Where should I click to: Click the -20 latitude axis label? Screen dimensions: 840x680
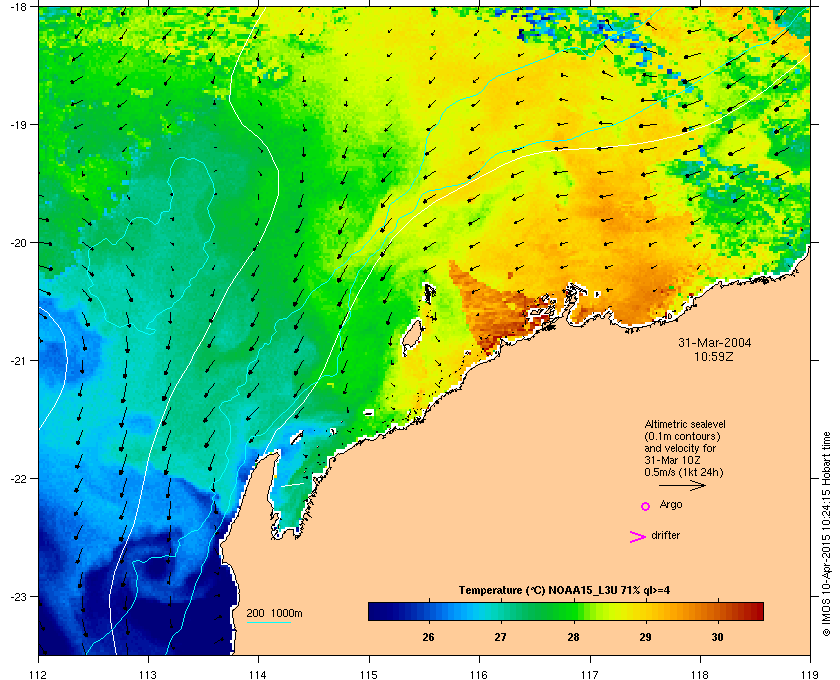point(20,242)
